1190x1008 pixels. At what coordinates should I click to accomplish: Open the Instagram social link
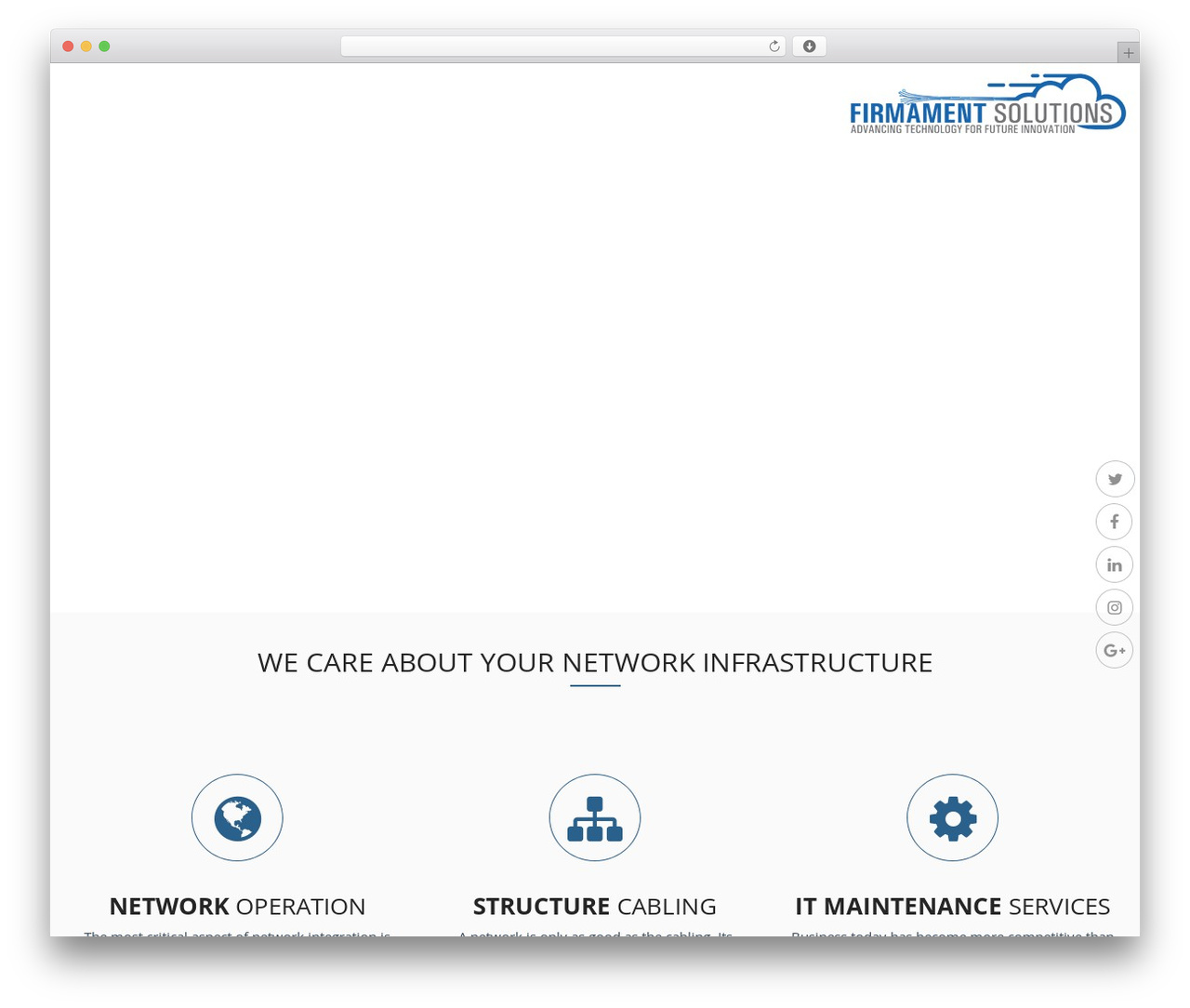click(x=1115, y=607)
